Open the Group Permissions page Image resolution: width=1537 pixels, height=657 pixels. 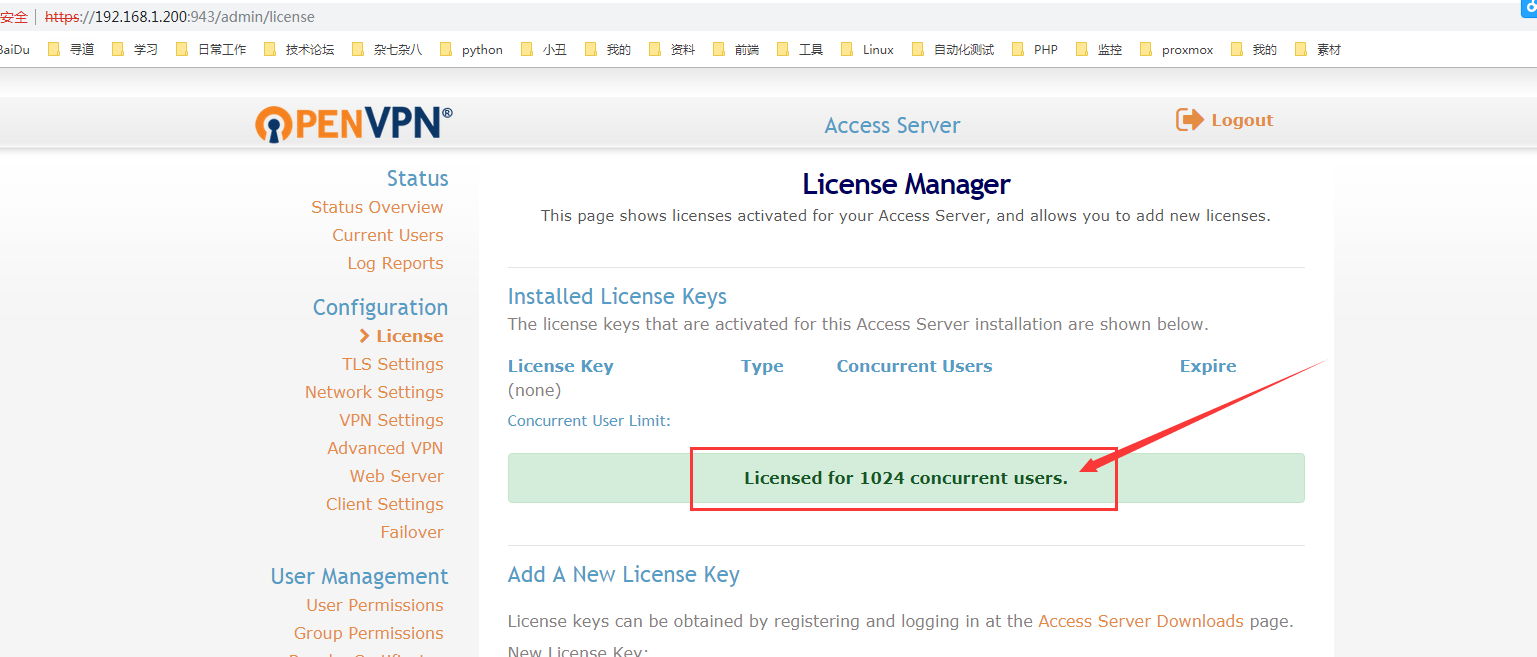click(369, 633)
